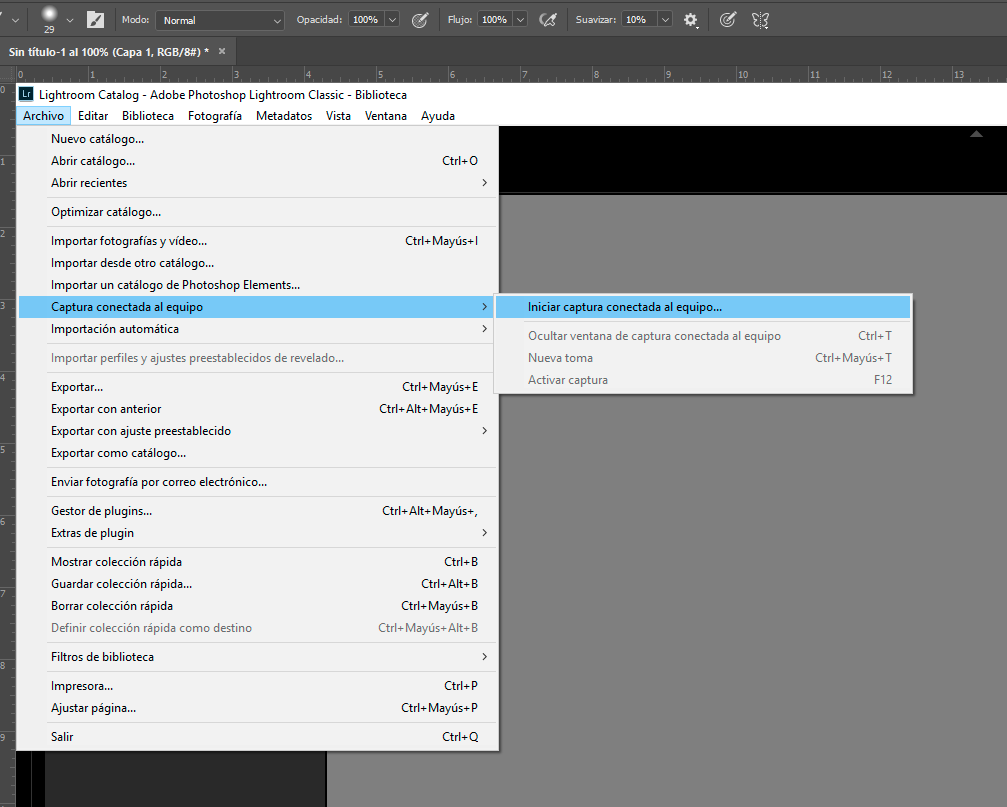Select Borrar colección rápida
Viewport: 1007px width, 807px height.
tap(258, 605)
